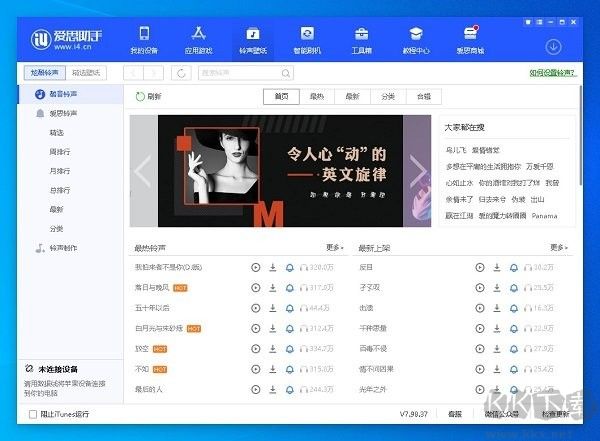
Task: Open 总排行 overall ranking in sidebar
Action: coord(60,190)
